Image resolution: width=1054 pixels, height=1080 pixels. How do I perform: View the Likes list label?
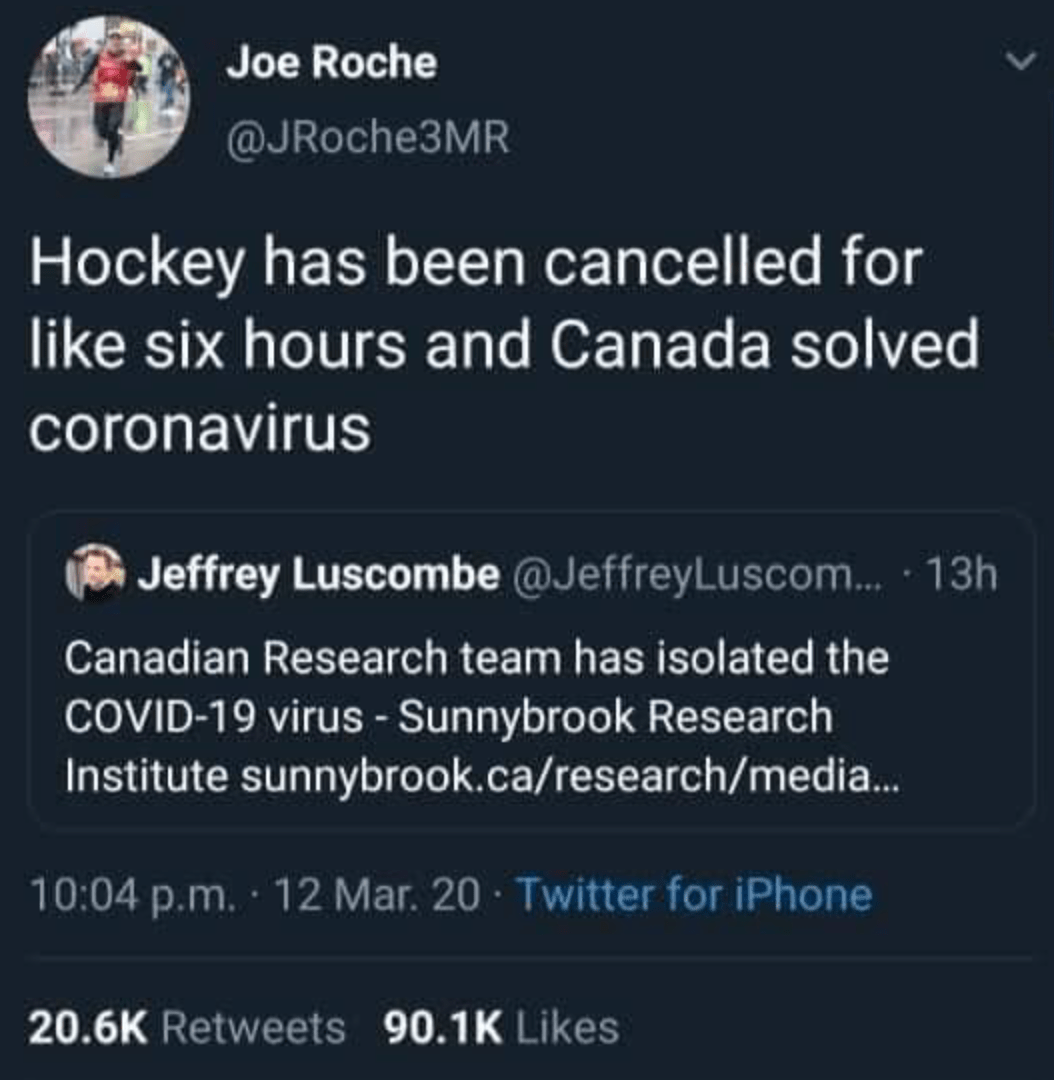tap(567, 1027)
